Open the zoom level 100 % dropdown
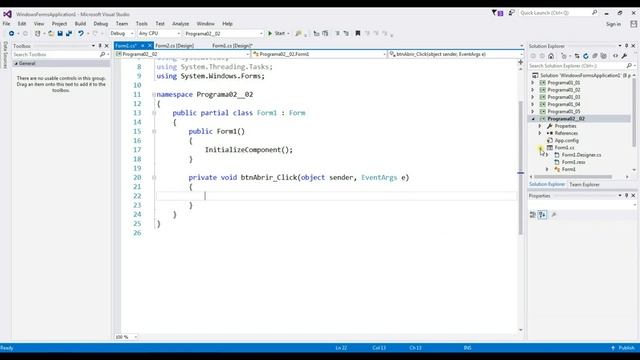 tap(126, 337)
